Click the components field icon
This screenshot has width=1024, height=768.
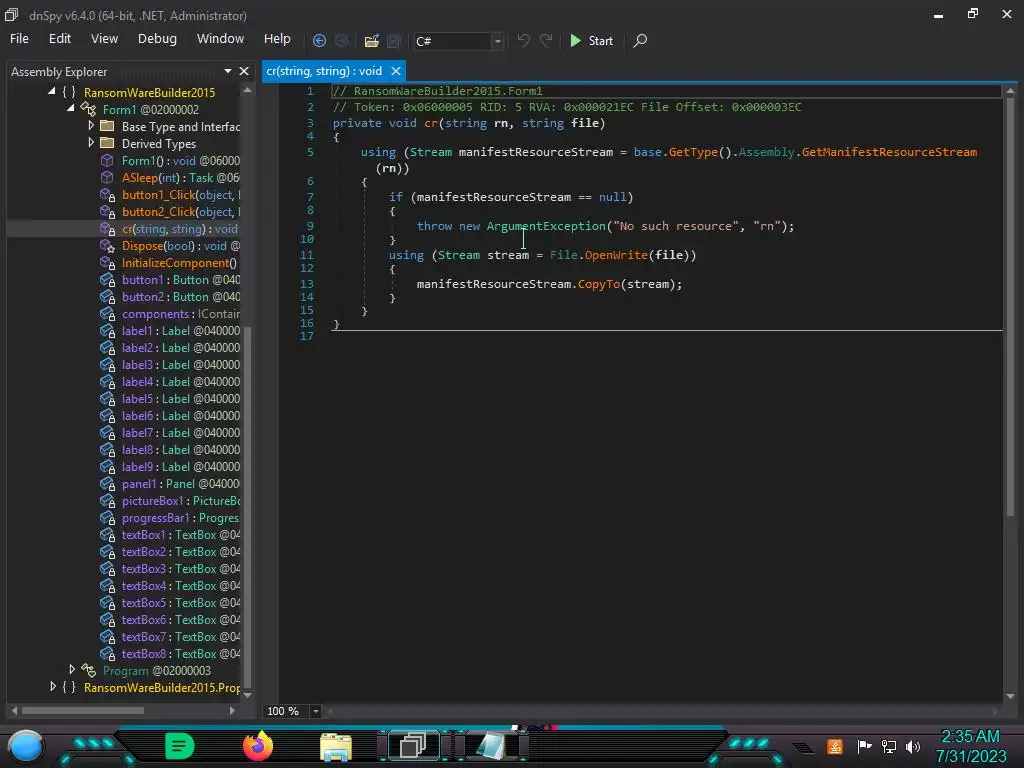point(107,313)
